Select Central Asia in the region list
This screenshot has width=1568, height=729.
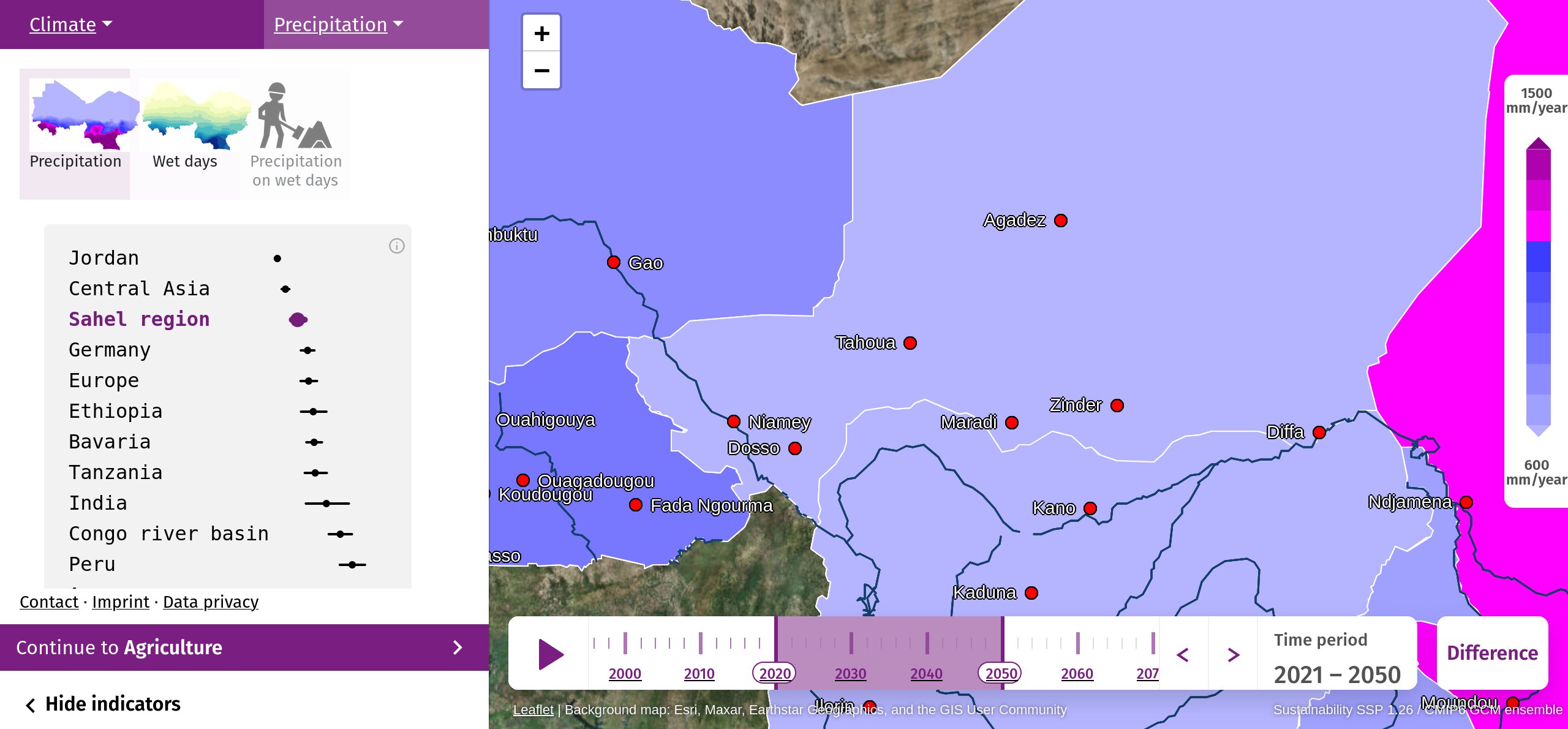[139, 289]
